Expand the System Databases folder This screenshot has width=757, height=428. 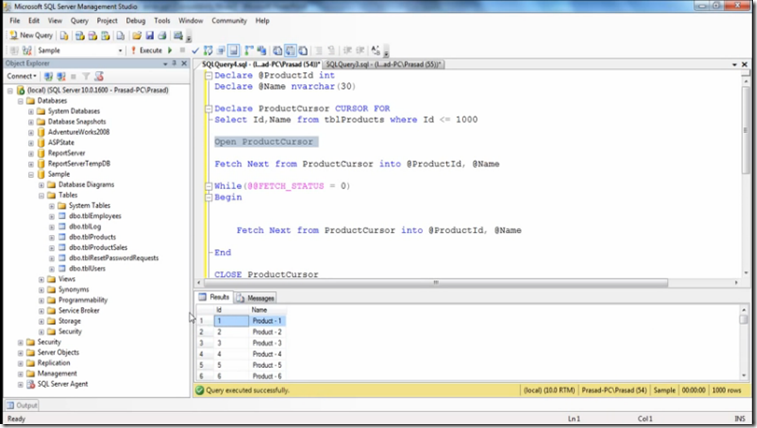[31, 111]
